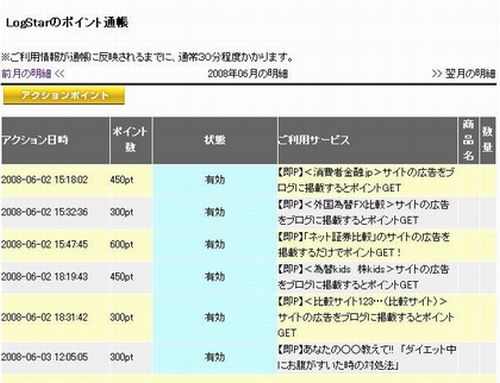Click 300pt in the 15:32:36 row

click(122, 212)
